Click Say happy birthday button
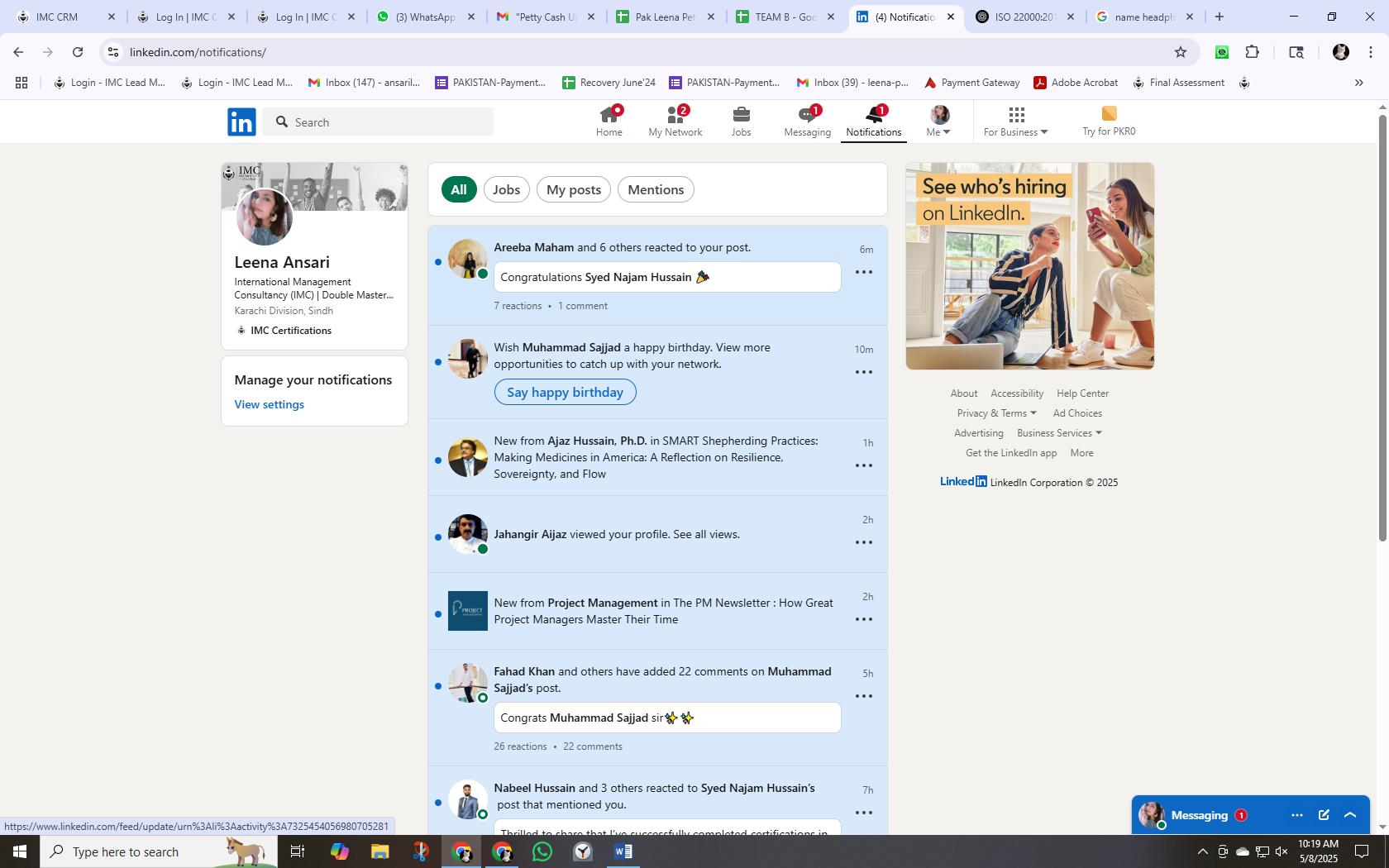1389x868 pixels. coord(565,392)
